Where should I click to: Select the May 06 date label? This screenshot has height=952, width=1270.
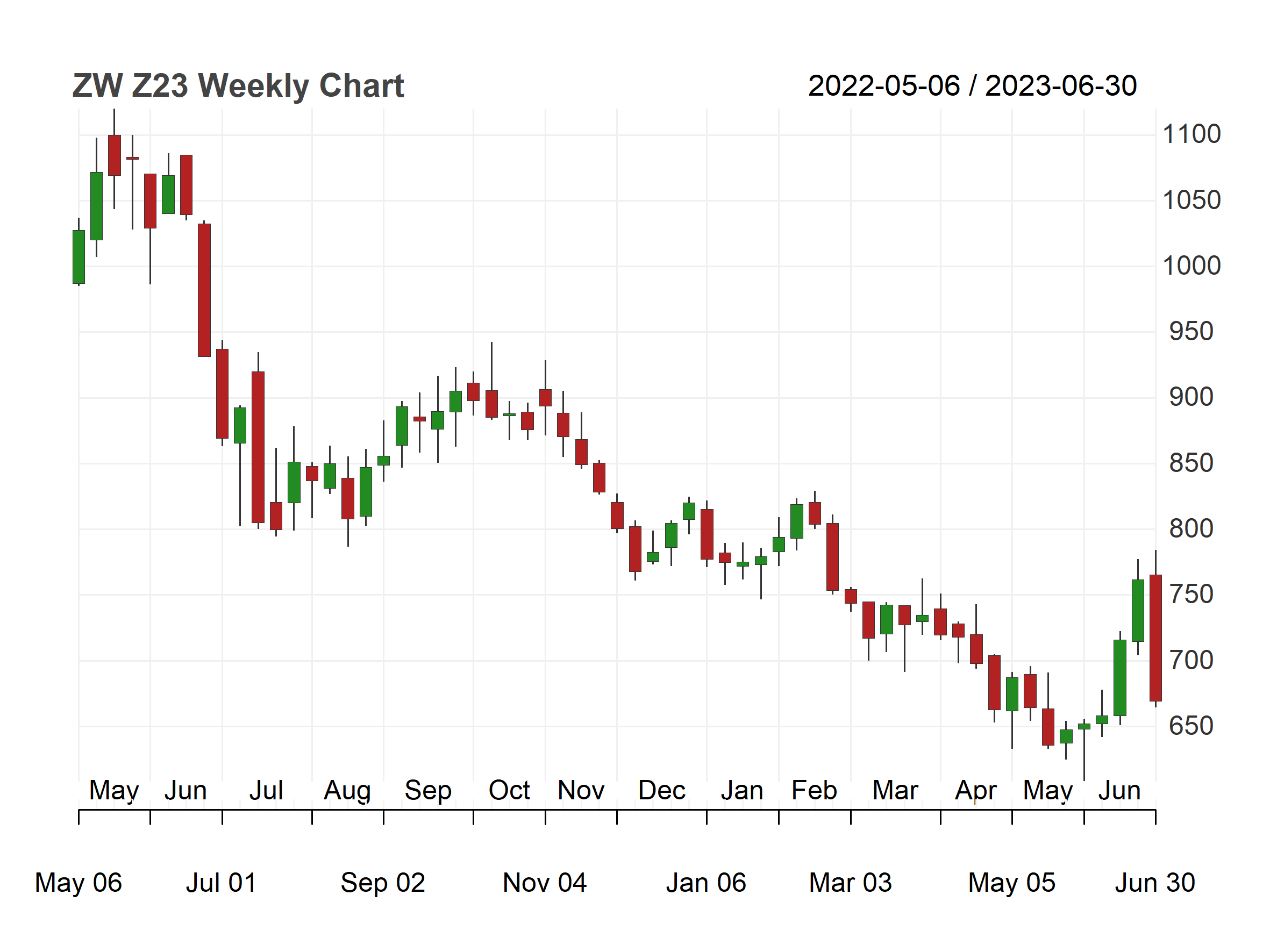[x=79, y=883]
